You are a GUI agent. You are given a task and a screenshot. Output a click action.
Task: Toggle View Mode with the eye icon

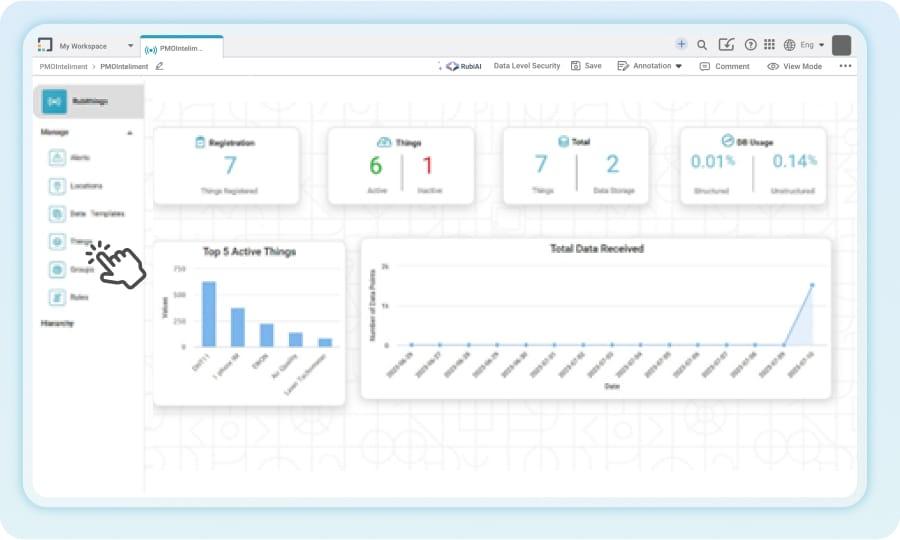pyautogui.click(x=794, y=66)
